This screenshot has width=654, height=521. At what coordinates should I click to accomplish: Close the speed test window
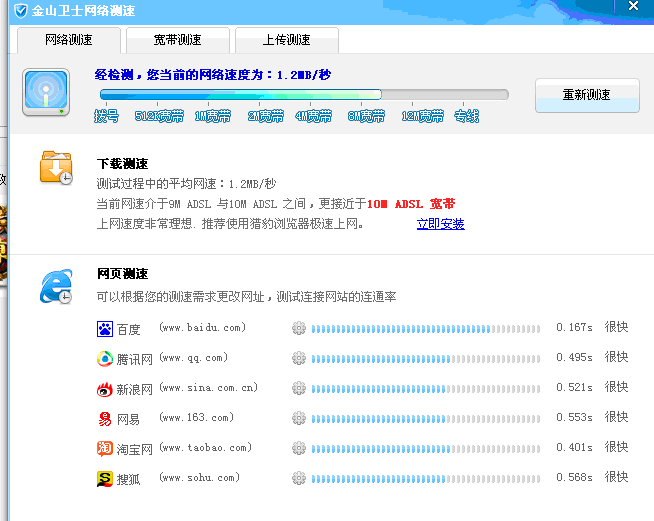[x=633, y=6]
